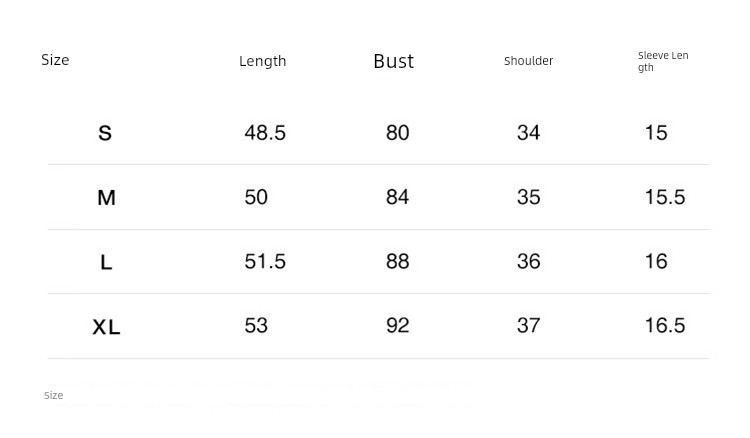Image resolution: width=750 pixels, height=438 pixels.
Task: Click the bust value 92
Action: click(x=397, y=326)
